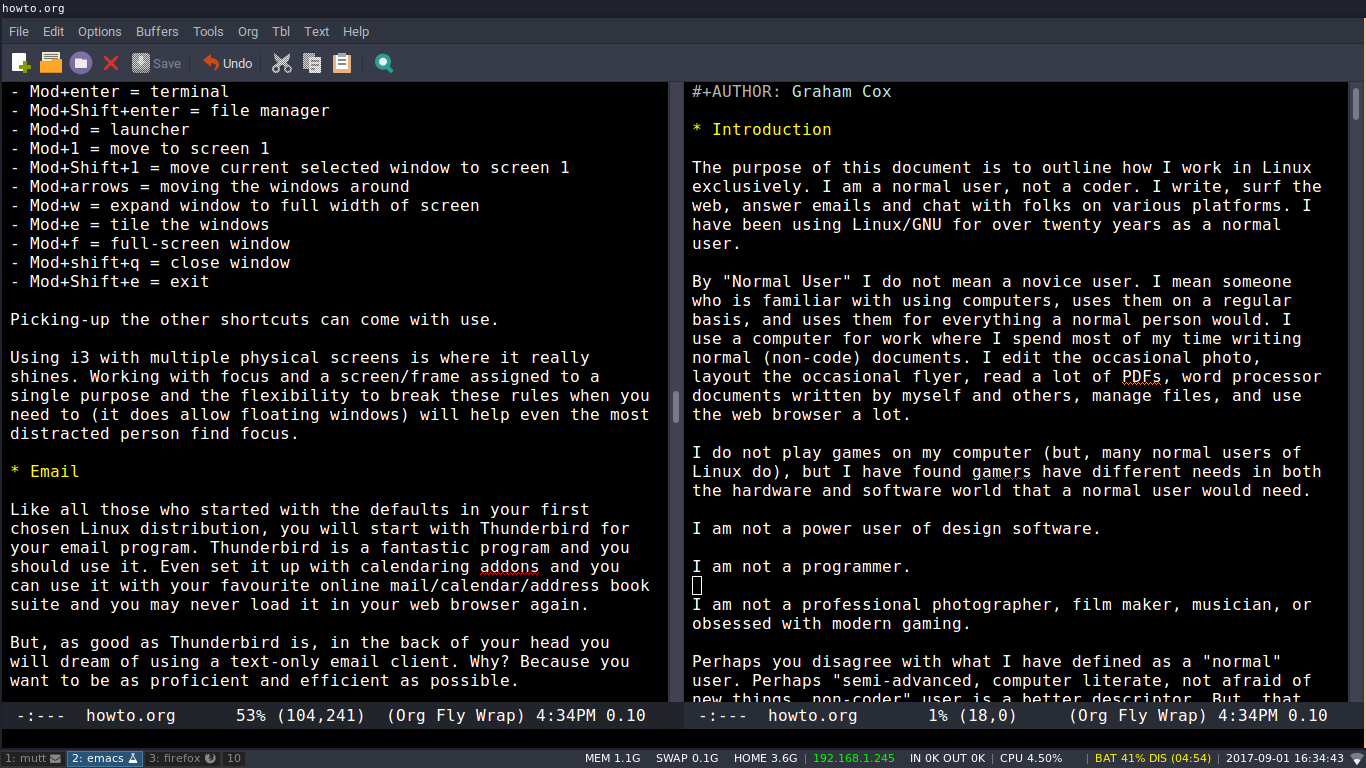Click the SWAP 0.1G status entry
The width and height of the screenshot is (1366, 768).
687,758
